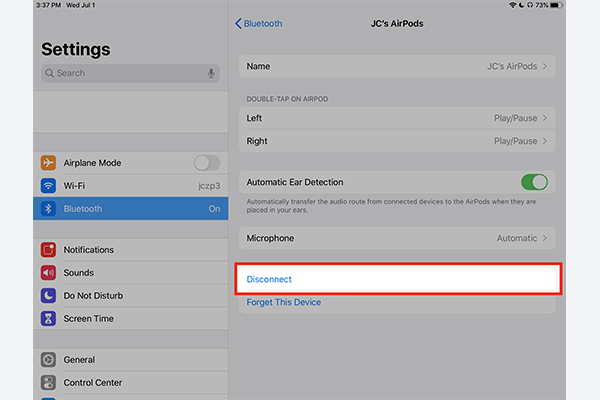The width and height of the screenshot is (600, 400).
Task: Tap the Name row label
Action: coord(258,66)
